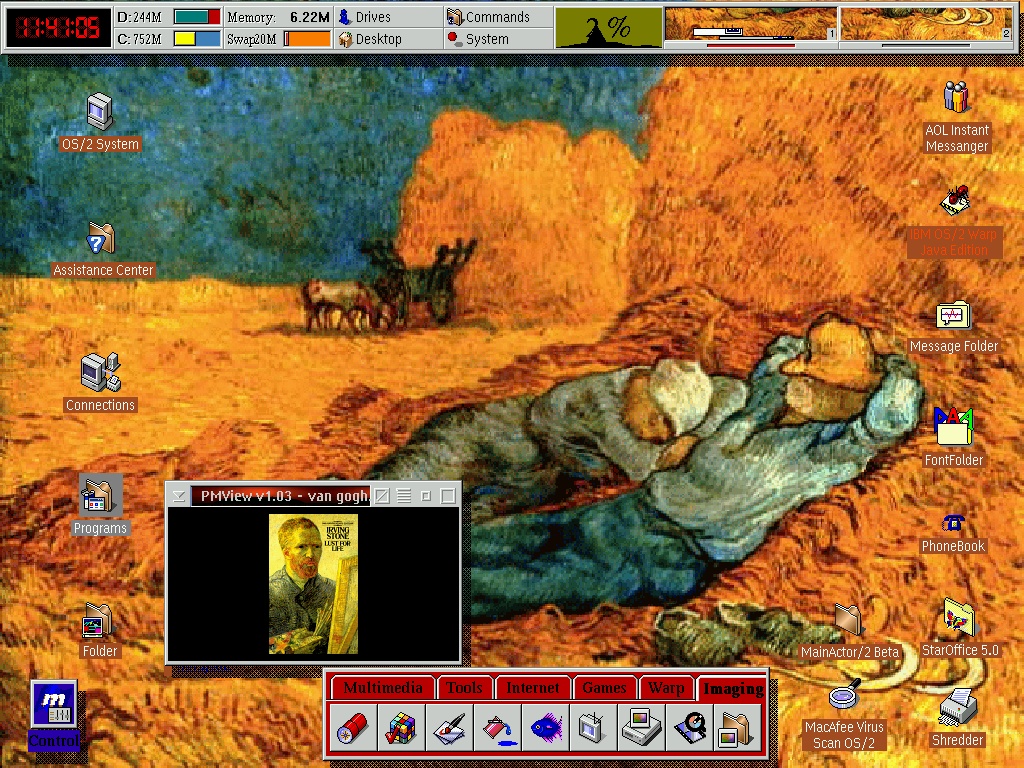This screenshot has width=1024, height=768.
Task: Click the Van Gogh book cover image
Action: point(313,584)
